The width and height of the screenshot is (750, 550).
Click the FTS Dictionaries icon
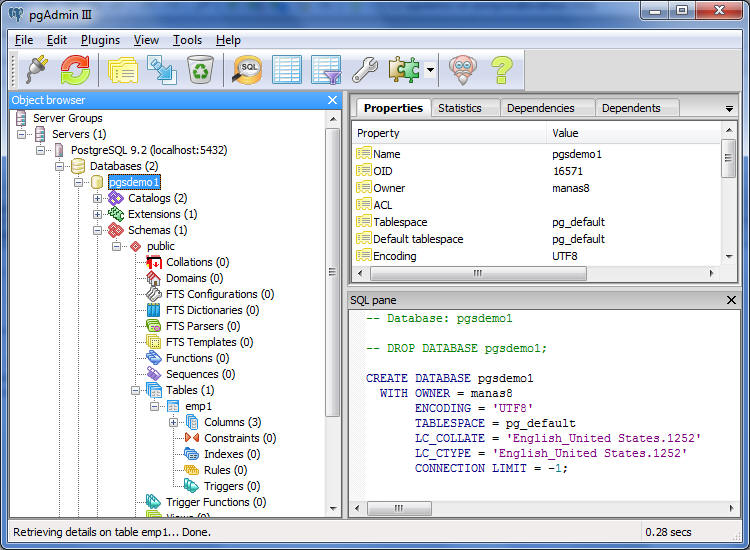coord(154,310)
